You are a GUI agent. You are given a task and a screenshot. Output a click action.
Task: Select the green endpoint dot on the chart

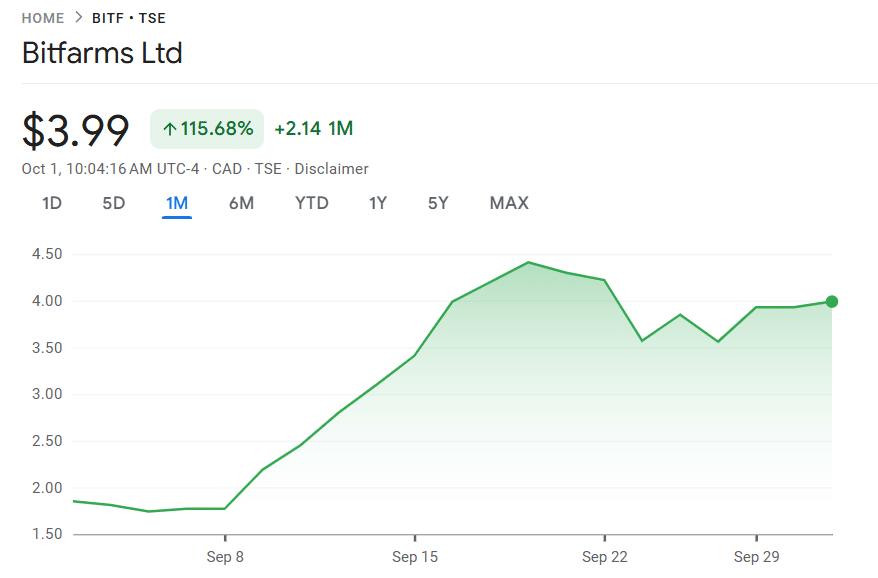(x=831, y=301)
